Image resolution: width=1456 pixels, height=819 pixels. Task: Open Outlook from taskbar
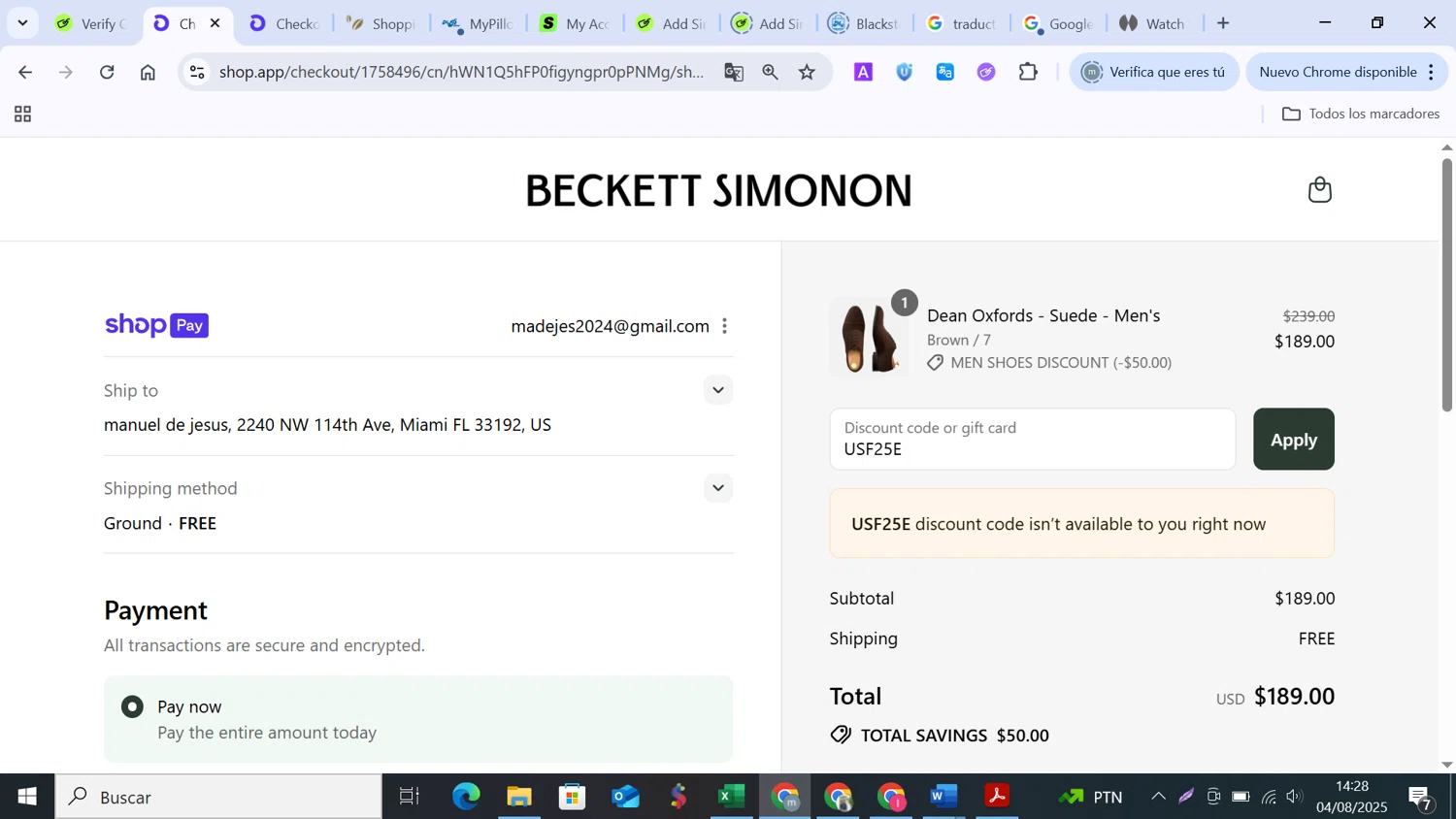(626, 797)
